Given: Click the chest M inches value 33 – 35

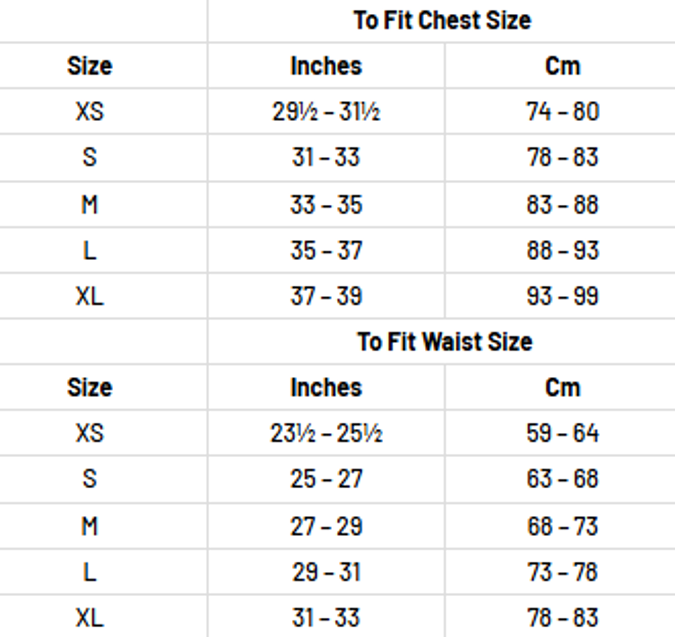Looking at the screenshot, I should 326,205.
